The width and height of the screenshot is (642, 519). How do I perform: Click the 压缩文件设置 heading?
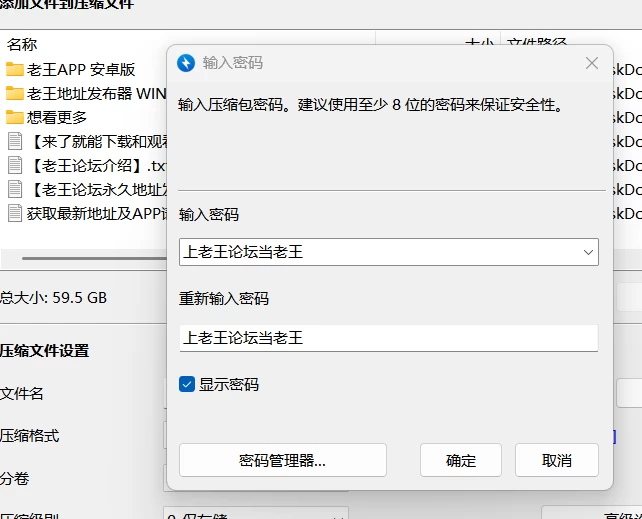[44, 351]
